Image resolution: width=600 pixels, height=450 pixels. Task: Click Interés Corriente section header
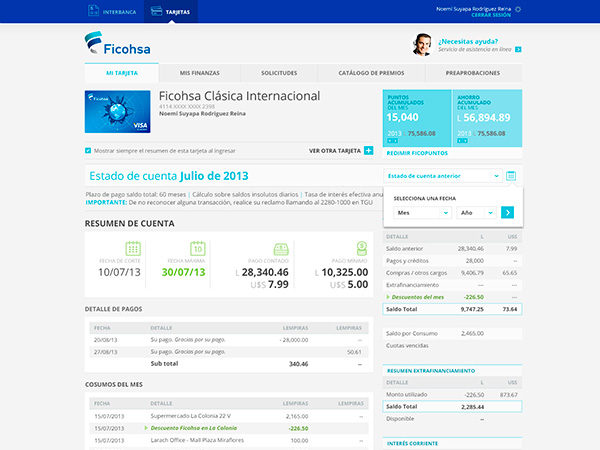[x=412, y=443]
